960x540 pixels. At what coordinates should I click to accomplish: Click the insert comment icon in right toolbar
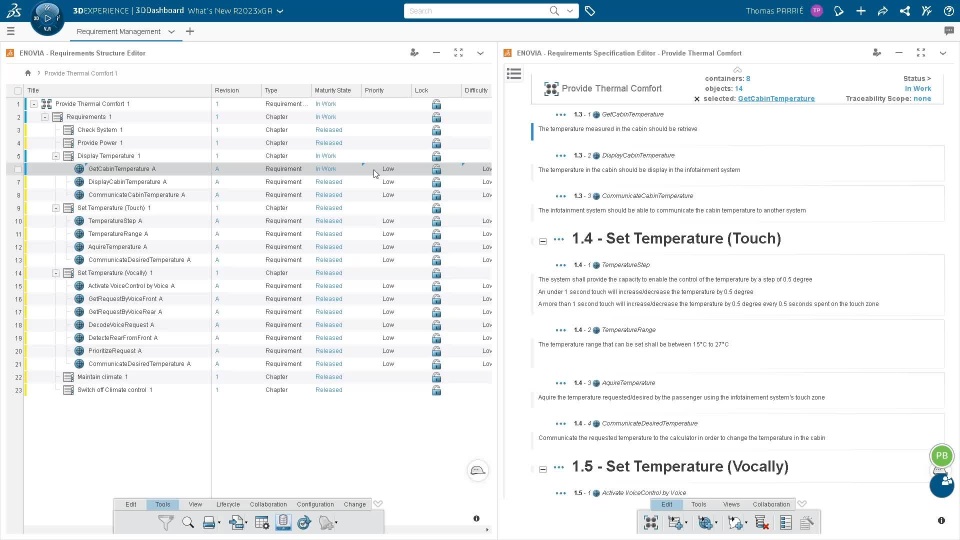click(x=735, y=522)
